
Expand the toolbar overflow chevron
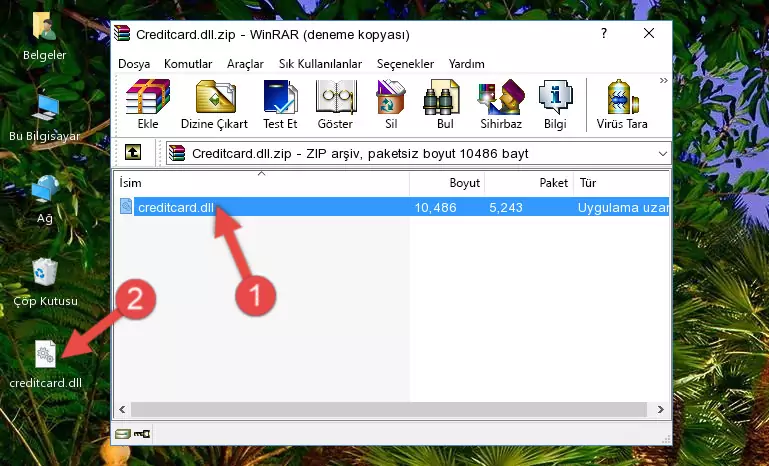pos(664,80)
